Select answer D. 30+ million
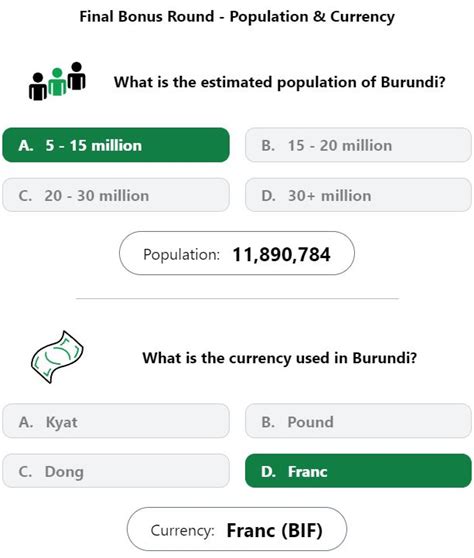The image size is (474, 558). tap(358, 195)
